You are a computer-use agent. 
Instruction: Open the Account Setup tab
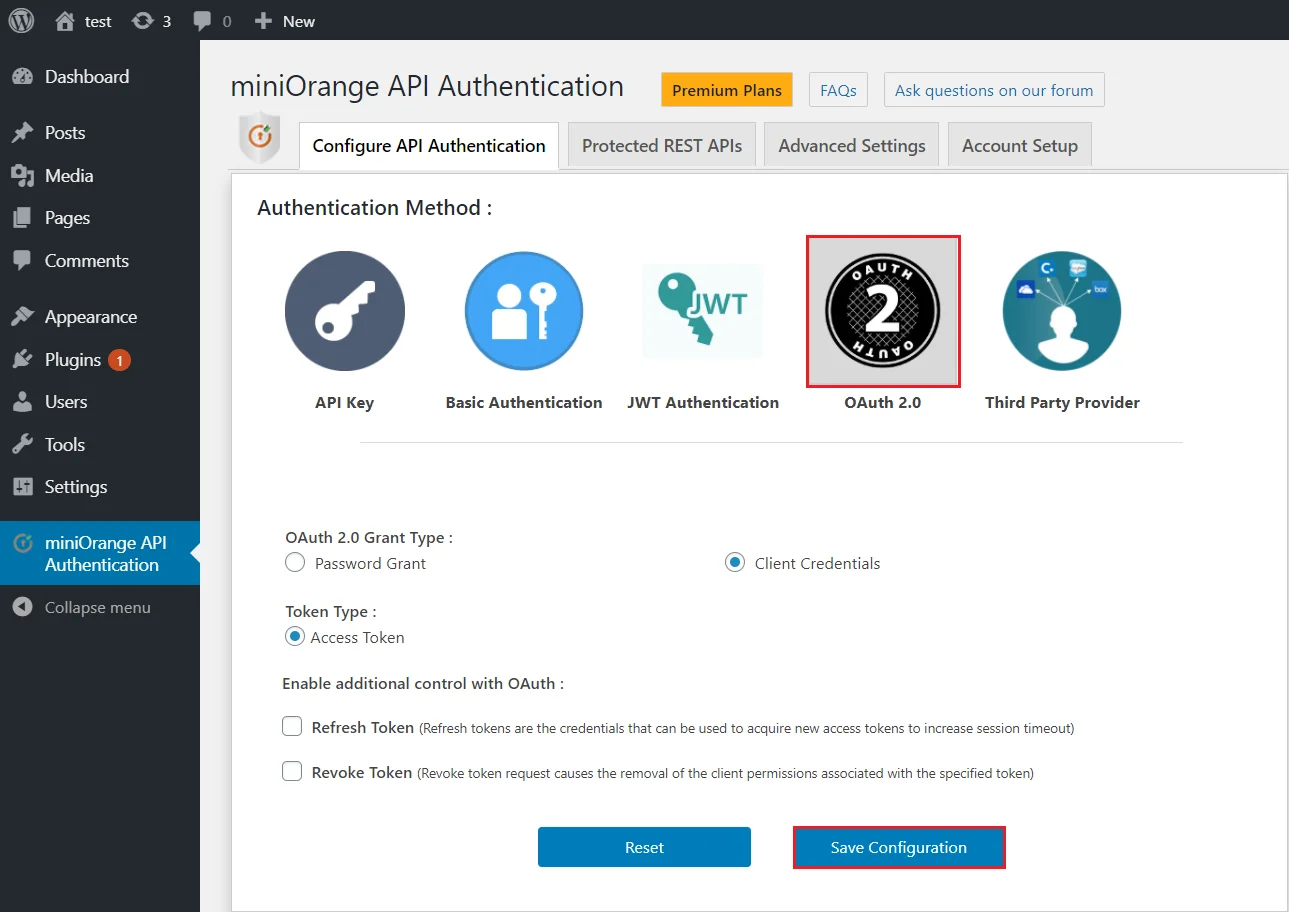[1020, 146]
